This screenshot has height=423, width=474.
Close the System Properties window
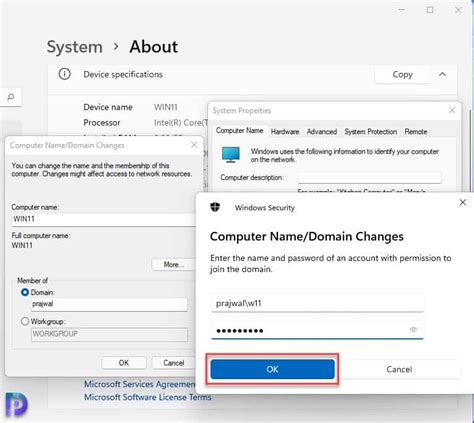(x=452, y=110)
